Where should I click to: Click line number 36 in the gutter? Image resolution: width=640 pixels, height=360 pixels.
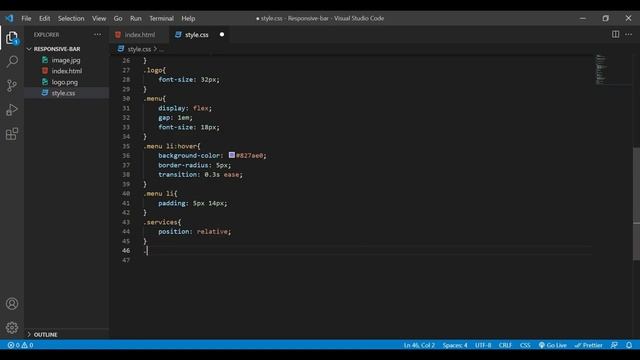coord(126,156)
